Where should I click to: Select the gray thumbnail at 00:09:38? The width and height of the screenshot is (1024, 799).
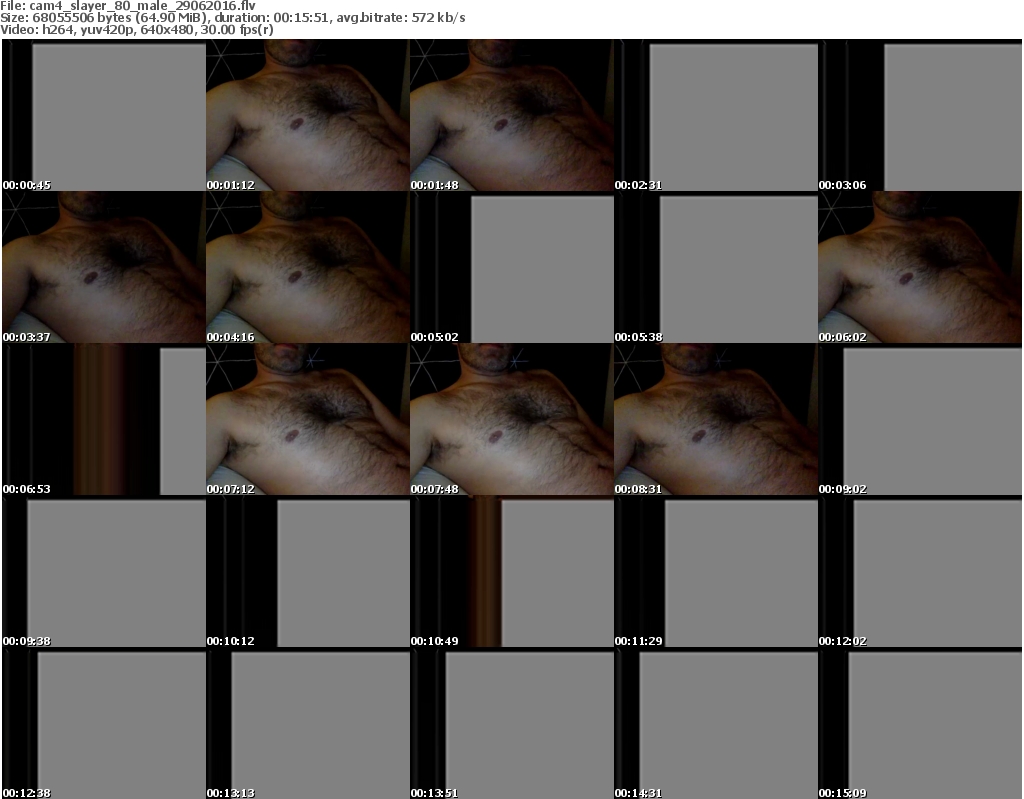click(x=104, y=571)
